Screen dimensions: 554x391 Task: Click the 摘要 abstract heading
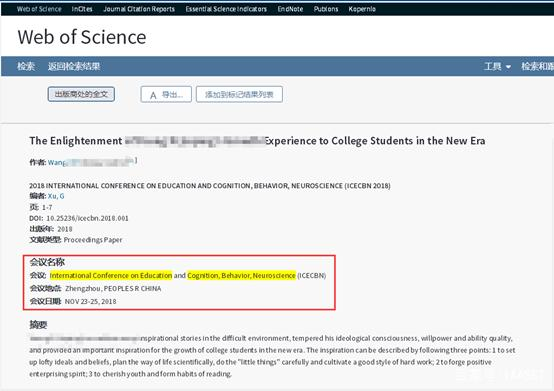pos(38,325)
